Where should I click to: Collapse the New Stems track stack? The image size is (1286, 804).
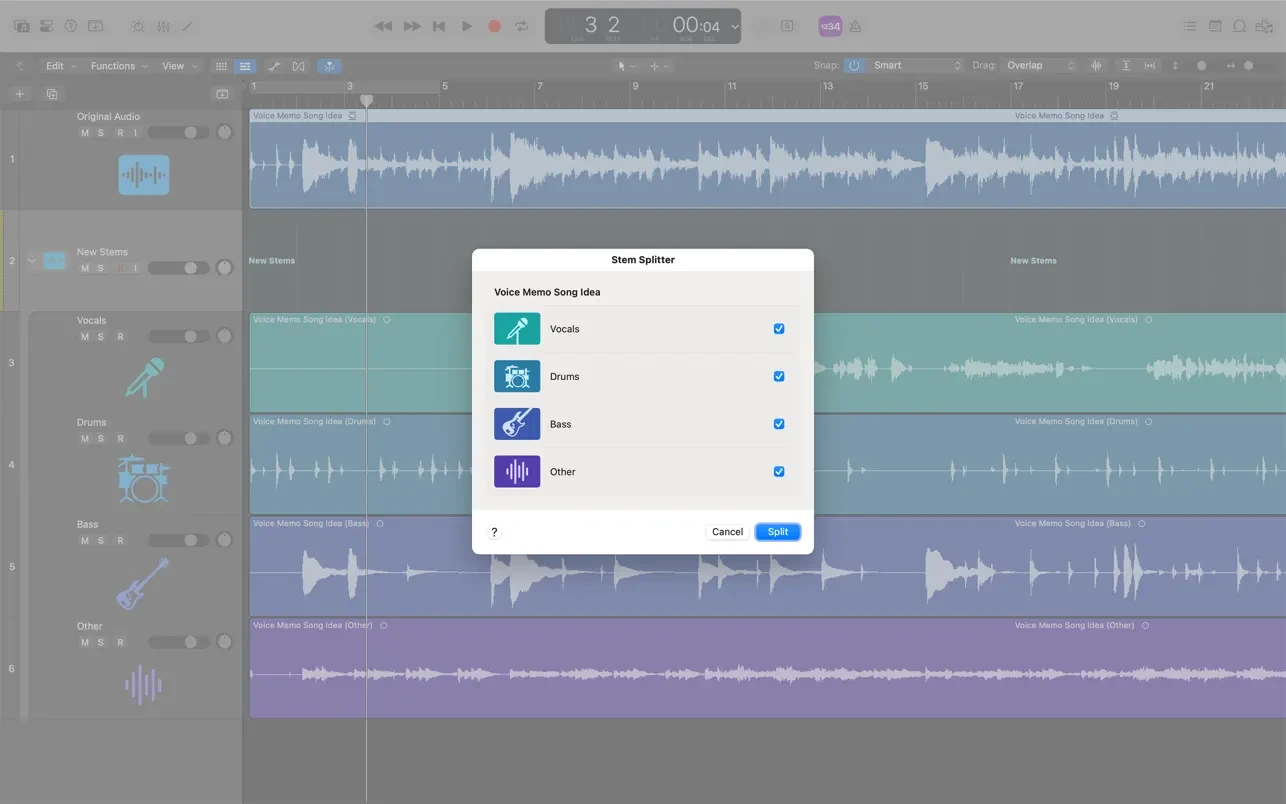[x=32, y=261]
